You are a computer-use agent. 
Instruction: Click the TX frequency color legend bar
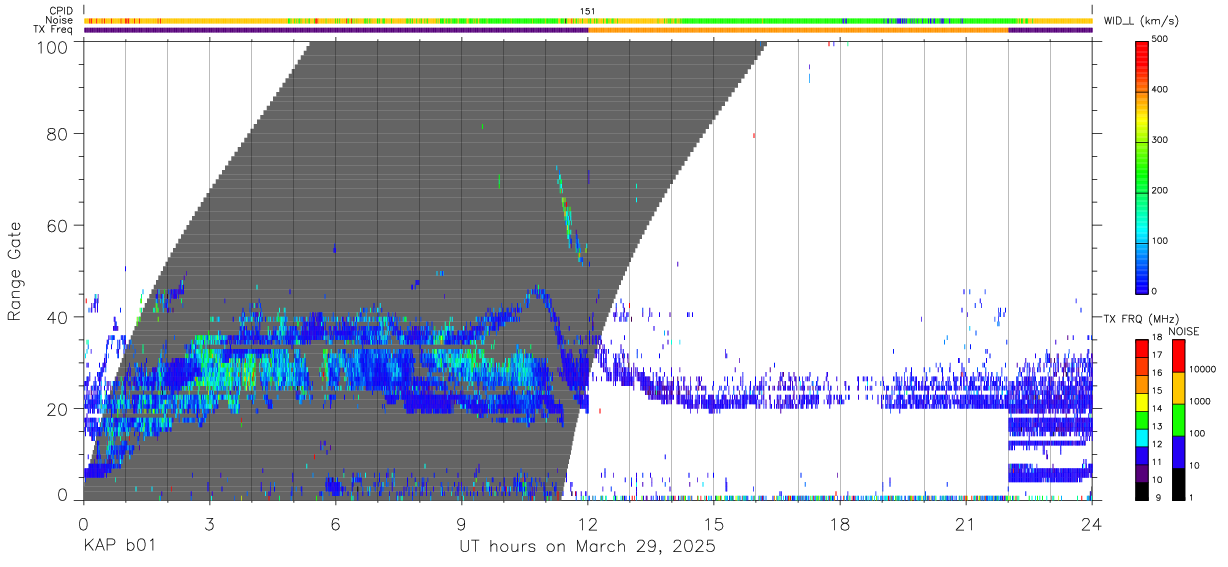pyautogui.click(x=1142, y=420)
